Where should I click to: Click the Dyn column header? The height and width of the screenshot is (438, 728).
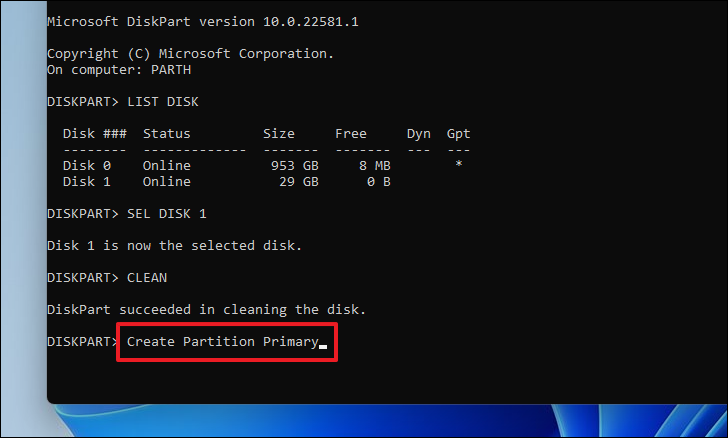[419, 135]
